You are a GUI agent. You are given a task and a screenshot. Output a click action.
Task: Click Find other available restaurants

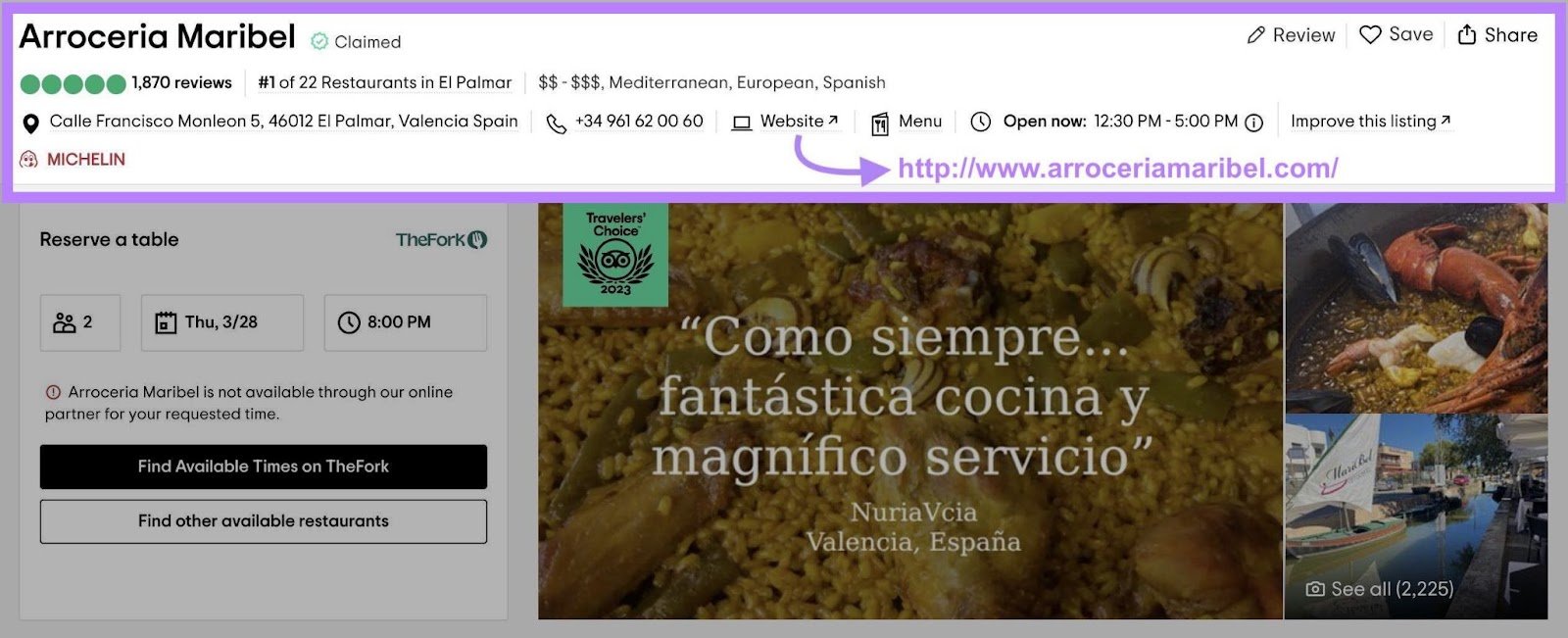tap(264, 521)
